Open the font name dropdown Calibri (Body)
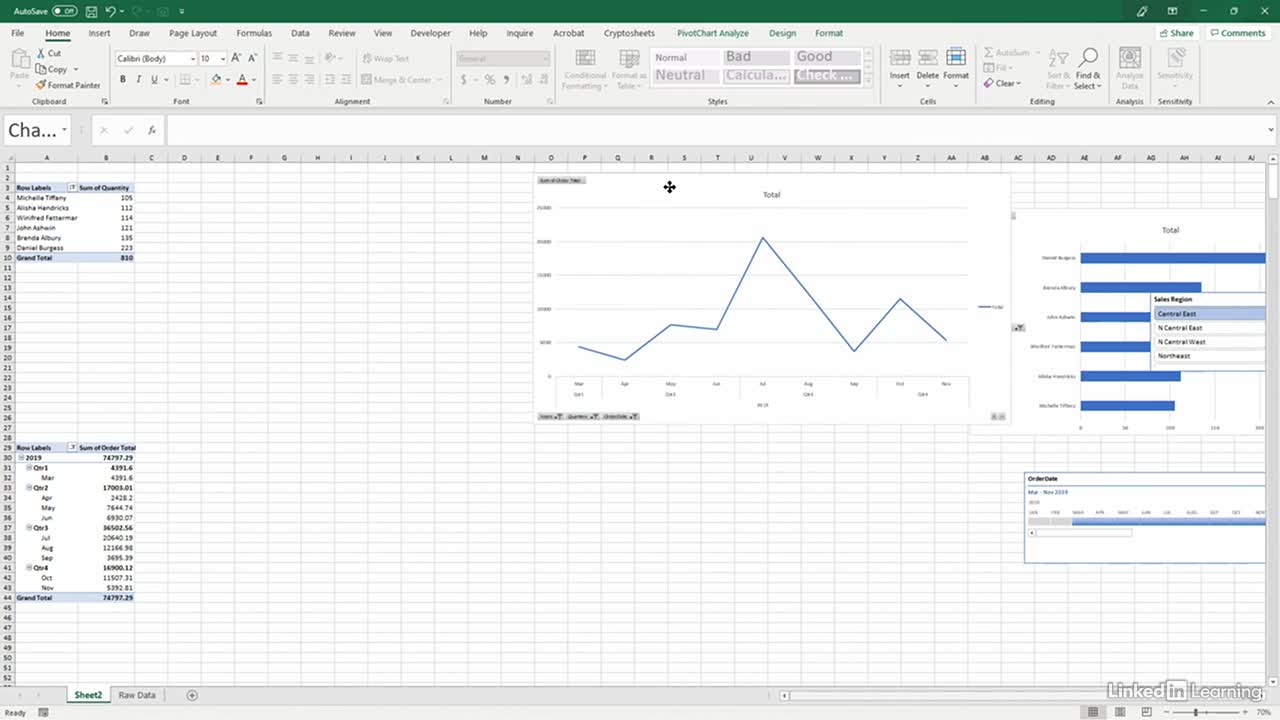The image size is (1280, 720). click(193, 59)
